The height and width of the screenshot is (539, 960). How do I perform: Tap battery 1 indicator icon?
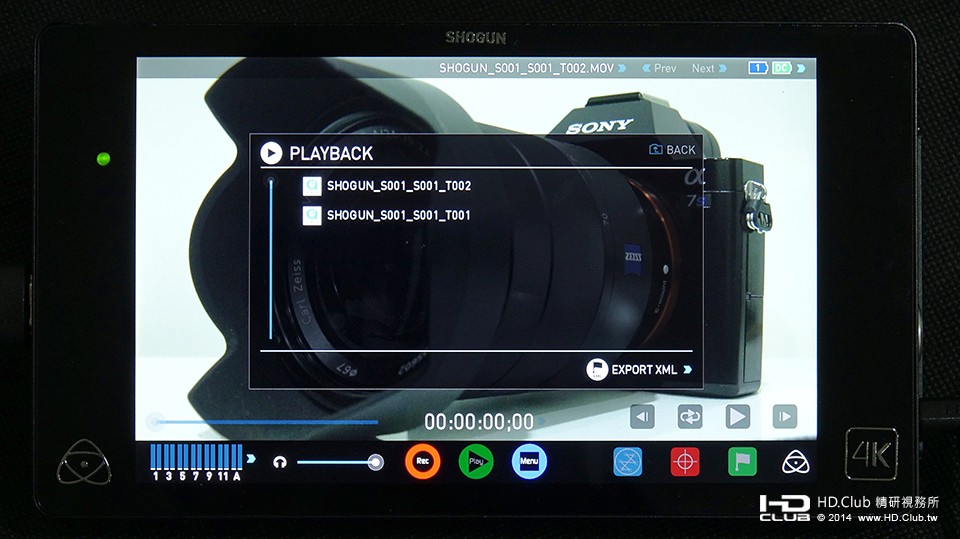pyautogui.click(x=758, y=68)
